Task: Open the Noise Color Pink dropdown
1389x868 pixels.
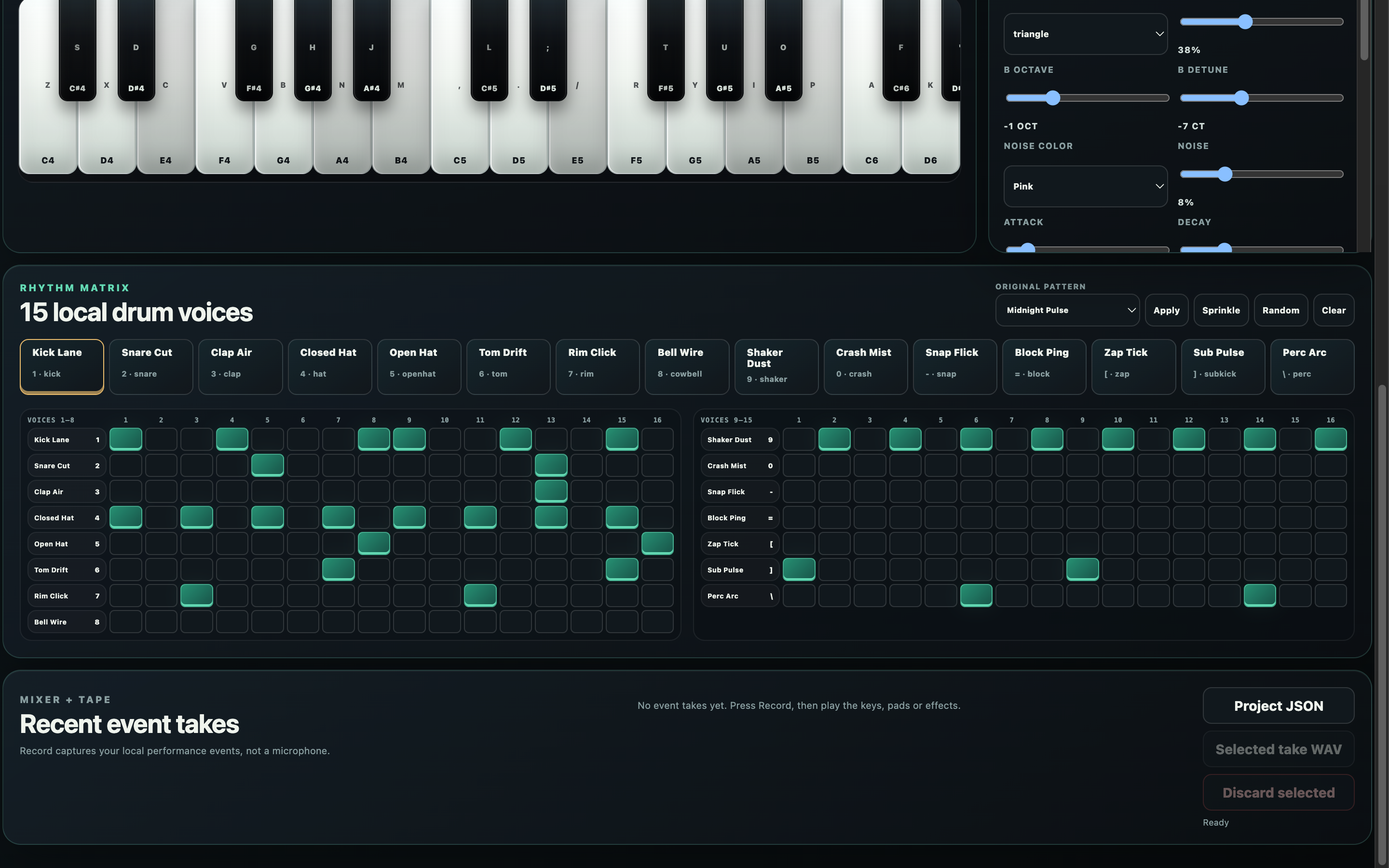Action: coord(1085,186)
